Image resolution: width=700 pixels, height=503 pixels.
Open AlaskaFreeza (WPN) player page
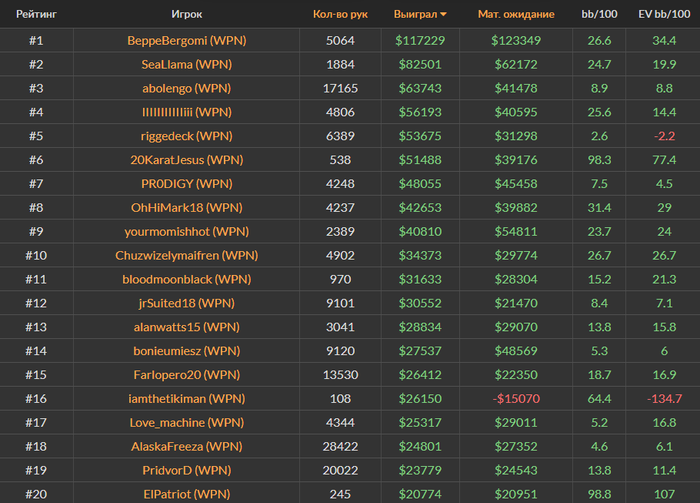[x=187, y=446]
